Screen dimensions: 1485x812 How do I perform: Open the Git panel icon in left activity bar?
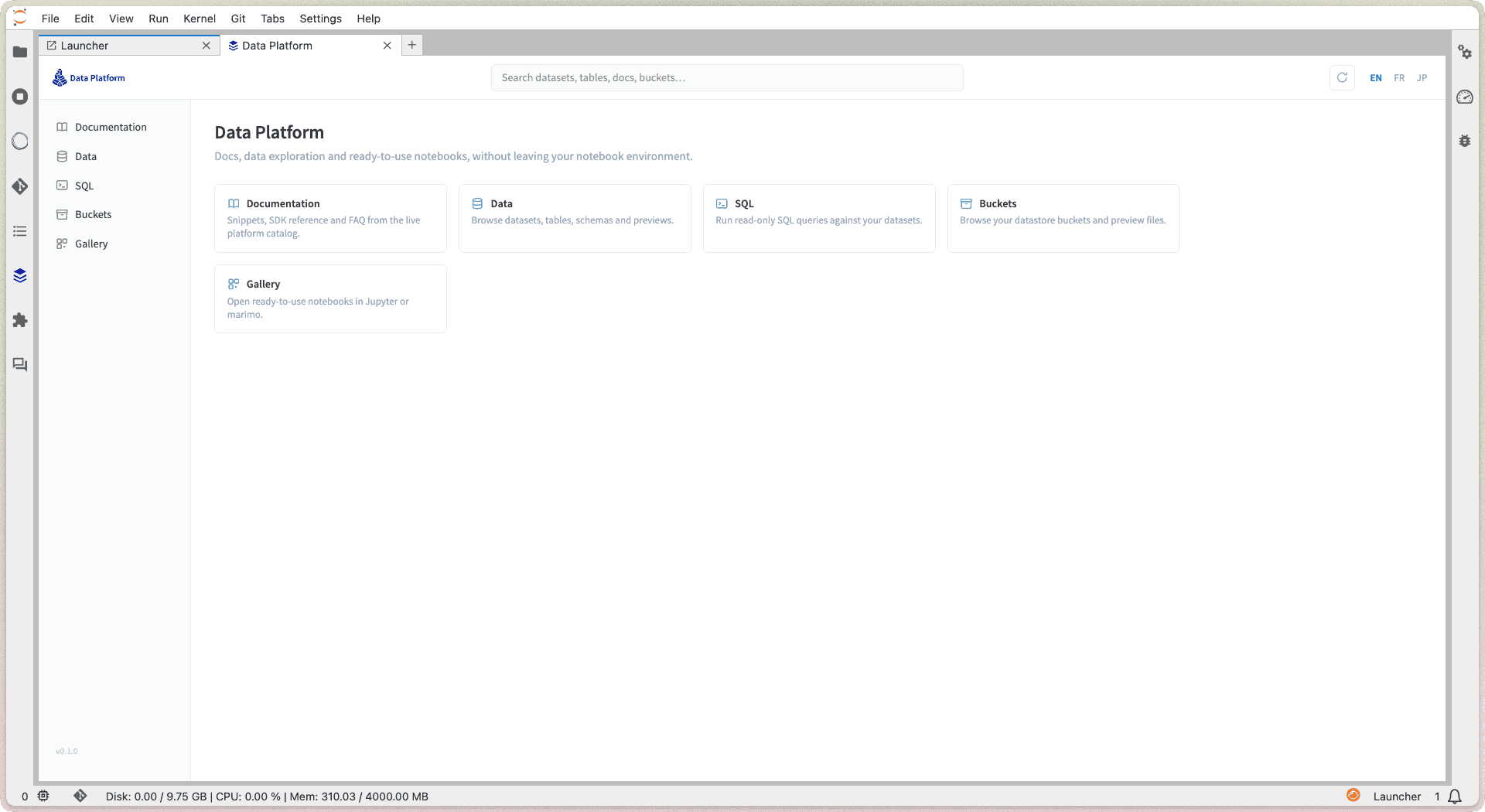[20, 186]
